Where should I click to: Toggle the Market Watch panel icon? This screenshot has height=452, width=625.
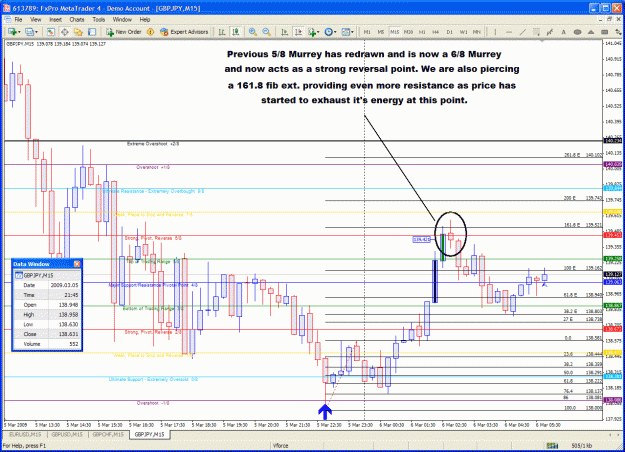(x=51, y=32)
